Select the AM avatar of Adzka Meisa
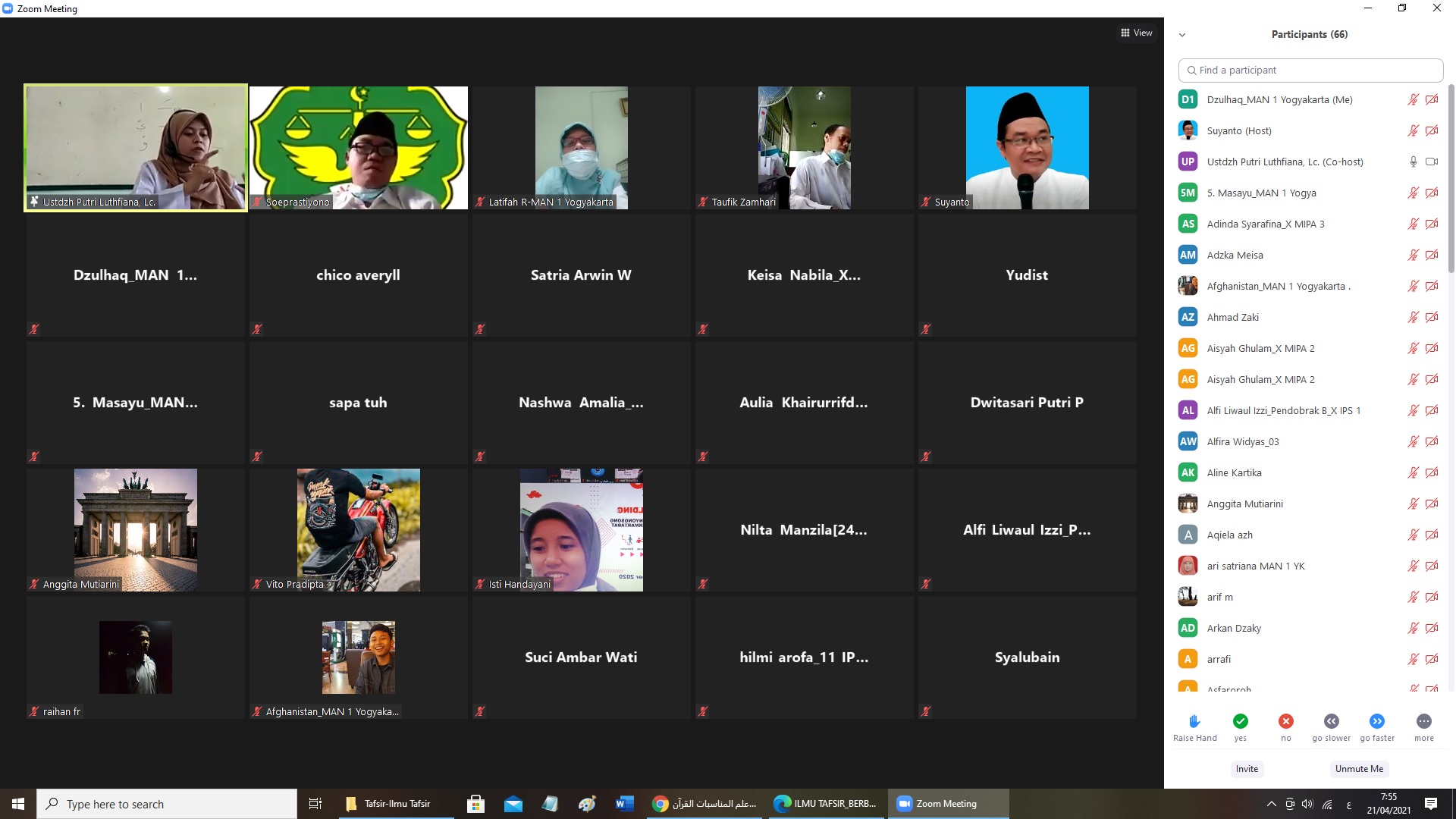This screenshot has height=819, width=1456. click(x=1188, y=255)
